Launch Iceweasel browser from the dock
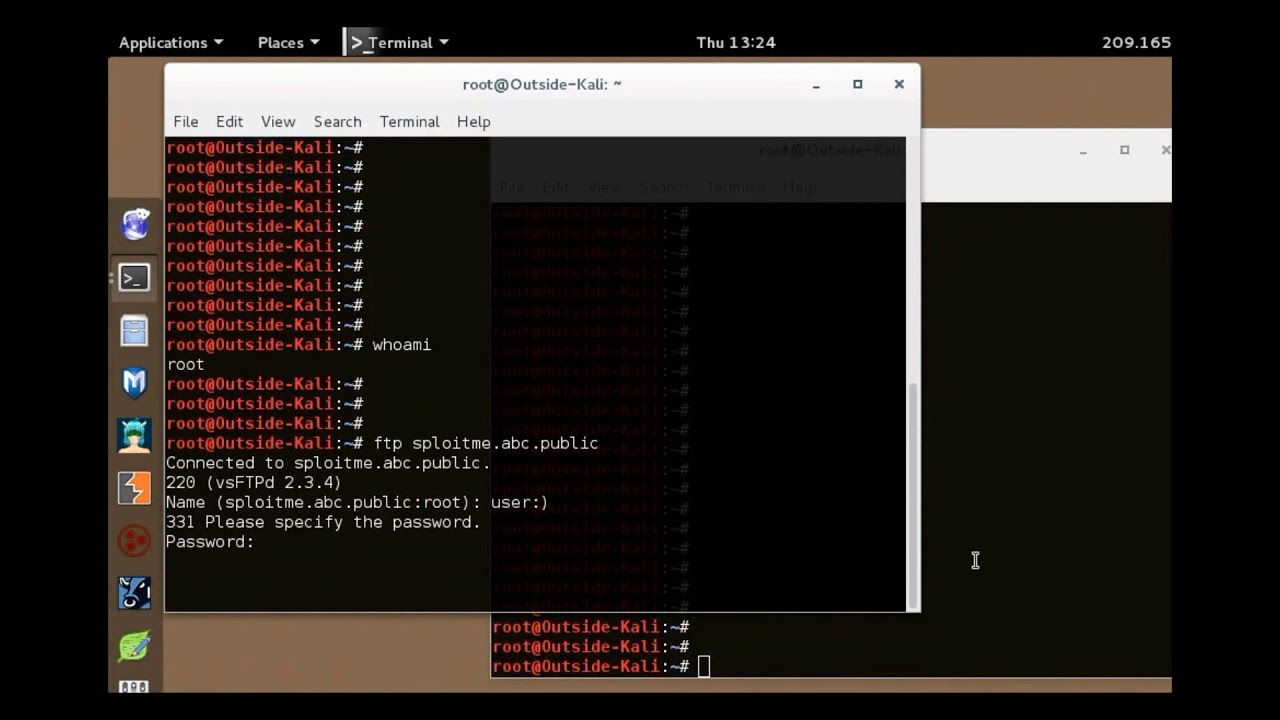The image size is (1280, 720). (135, 224)
